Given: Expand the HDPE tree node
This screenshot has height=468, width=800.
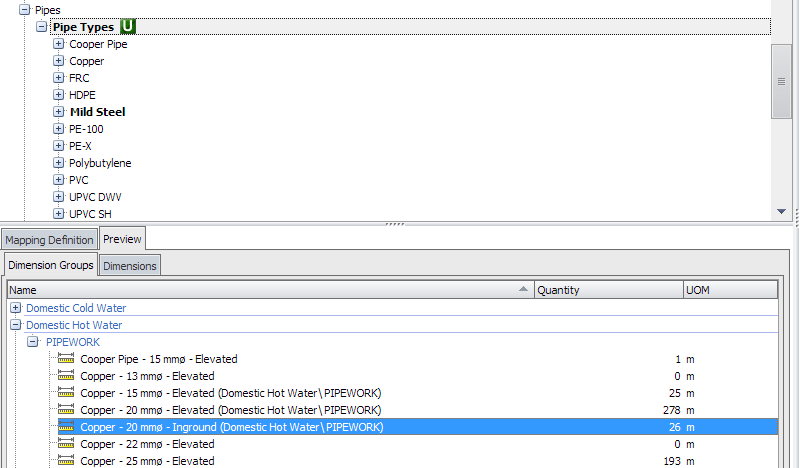Looking at the screenshot, I should (x=59, y=95).
